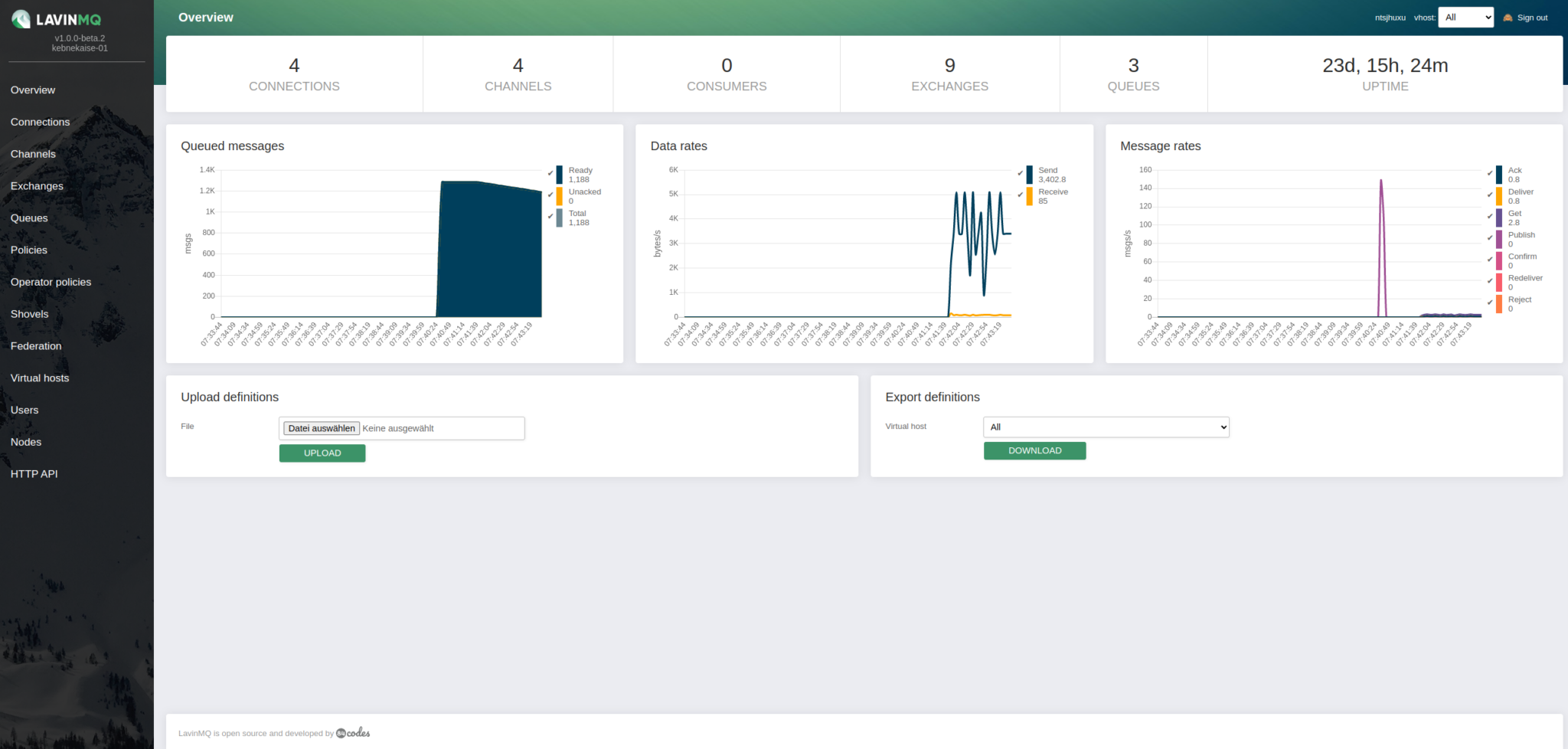Viewport: 1568px width, 749px height.
Task: Select Operator policies
Action: pos(51,283)
